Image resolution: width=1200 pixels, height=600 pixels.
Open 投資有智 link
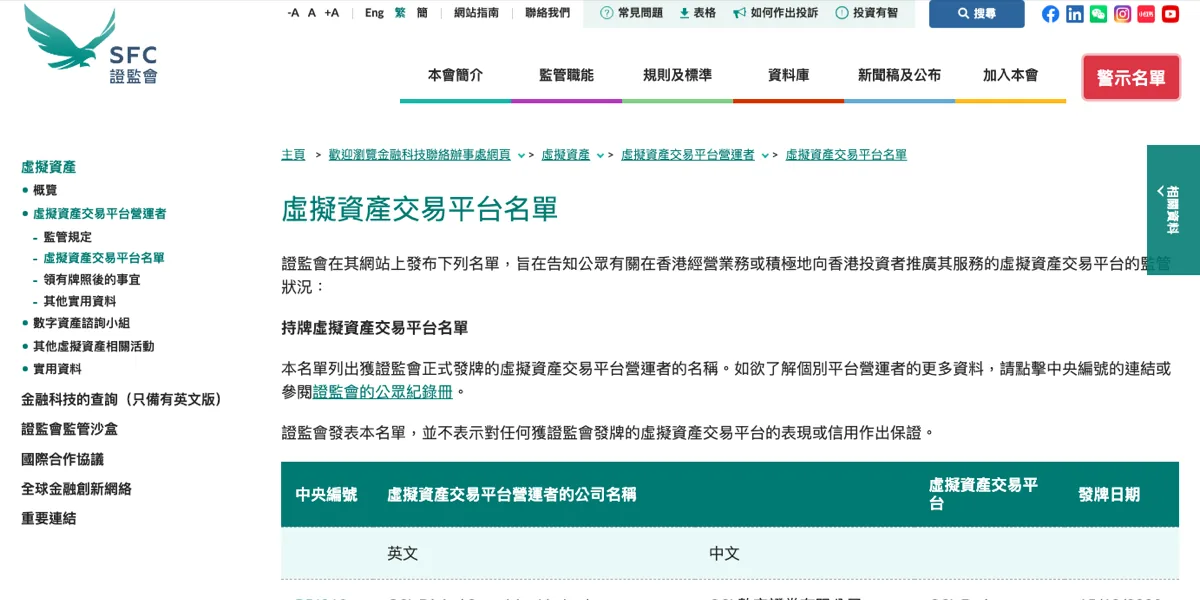(866, 13)
